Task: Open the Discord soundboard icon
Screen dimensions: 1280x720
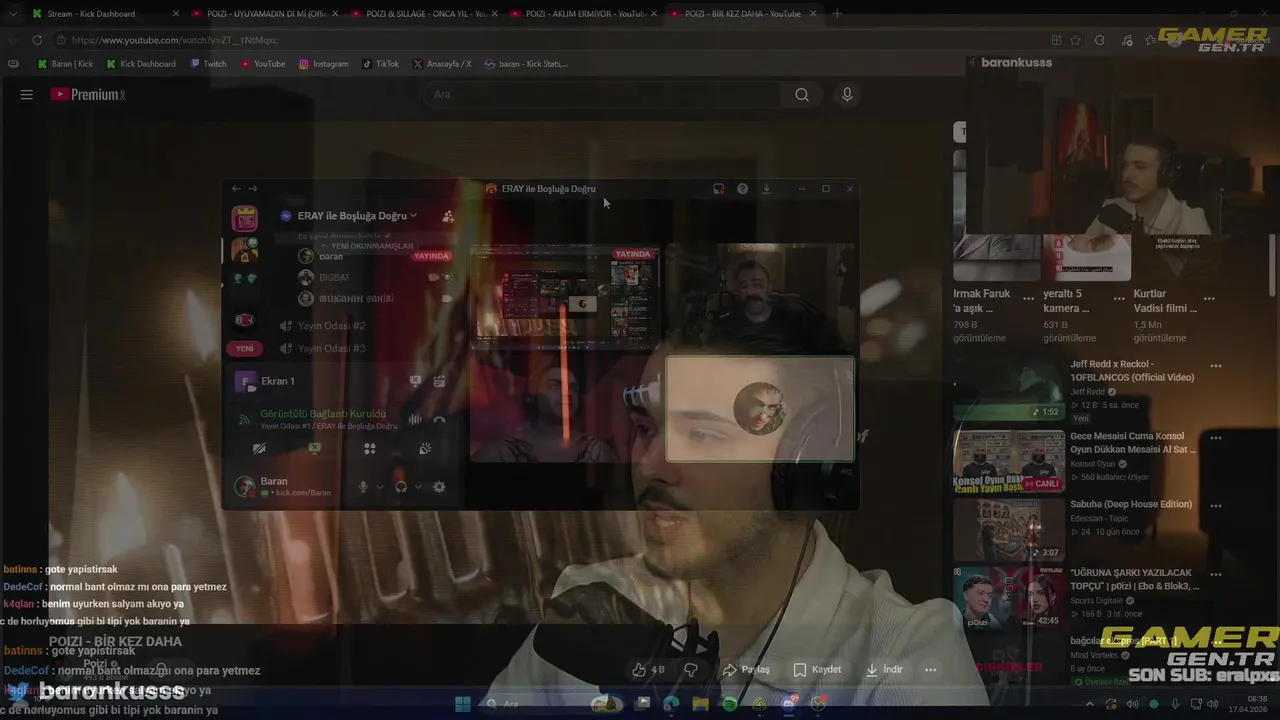Action: [x=425, y=449]
